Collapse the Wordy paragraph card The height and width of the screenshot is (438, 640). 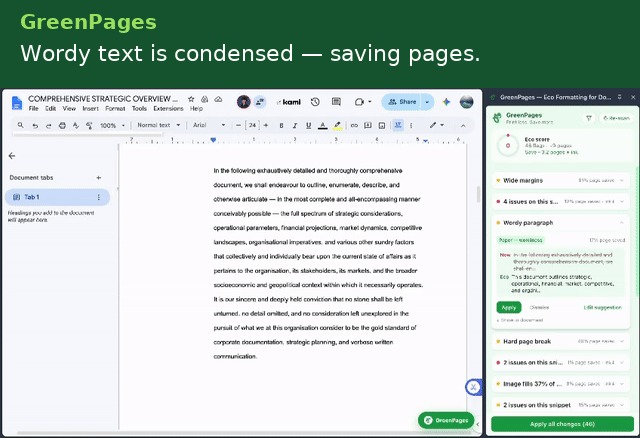click(x=622, y=222)
